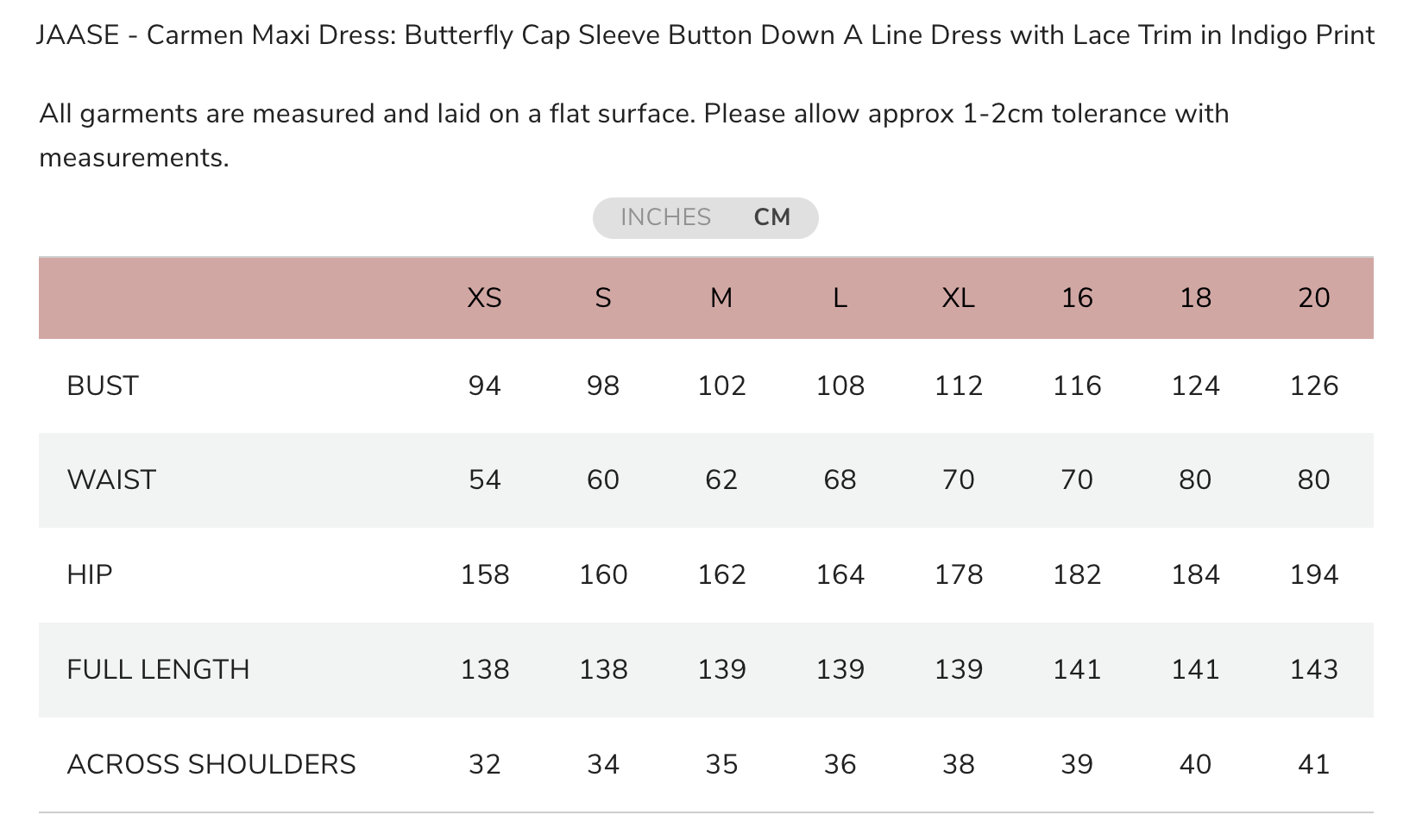Click hip value 158 for XS

click(x=484, y=574)
